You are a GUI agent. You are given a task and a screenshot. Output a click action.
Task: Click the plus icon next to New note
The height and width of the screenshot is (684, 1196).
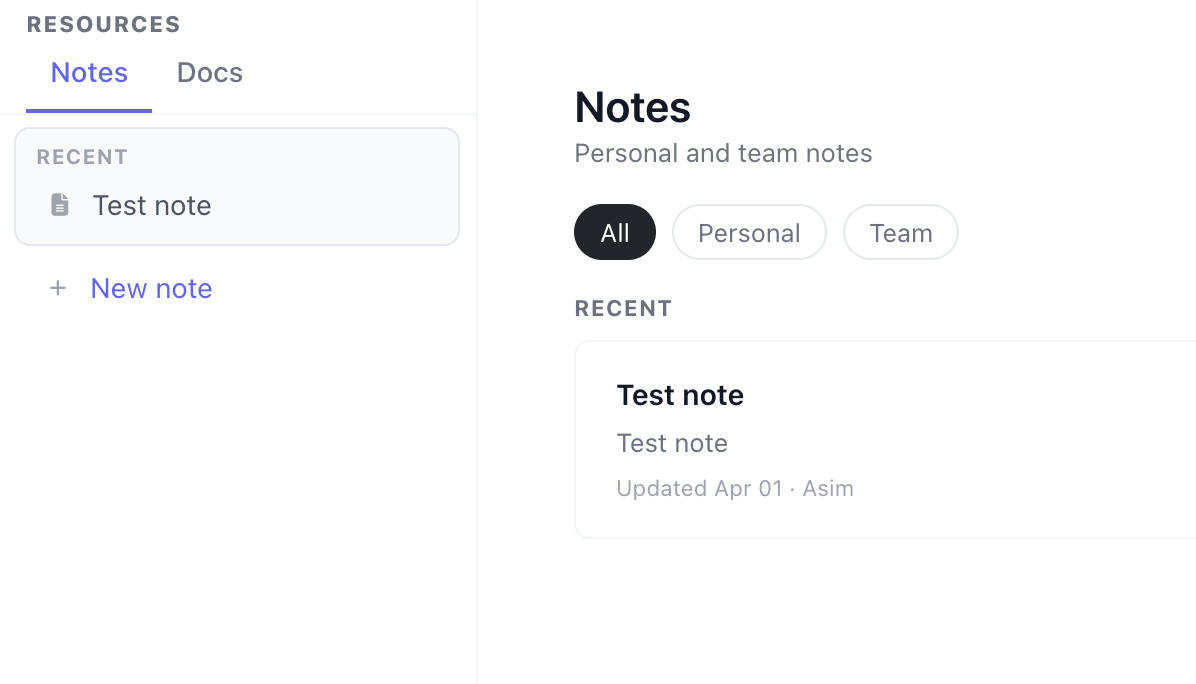(58, 288)
